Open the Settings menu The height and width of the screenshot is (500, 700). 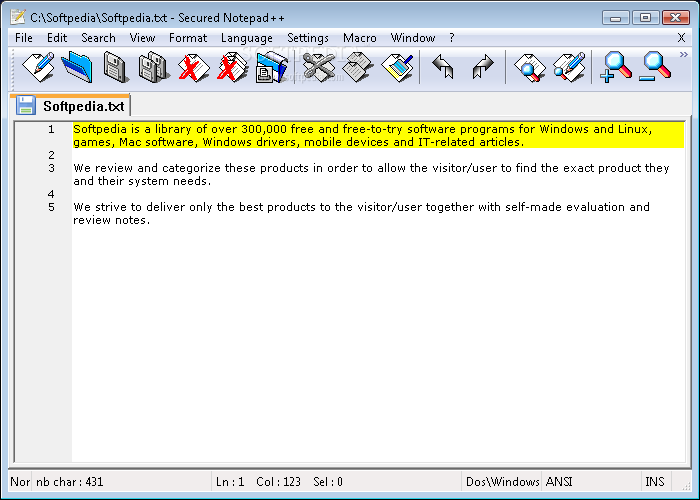(x=308, y=38)
